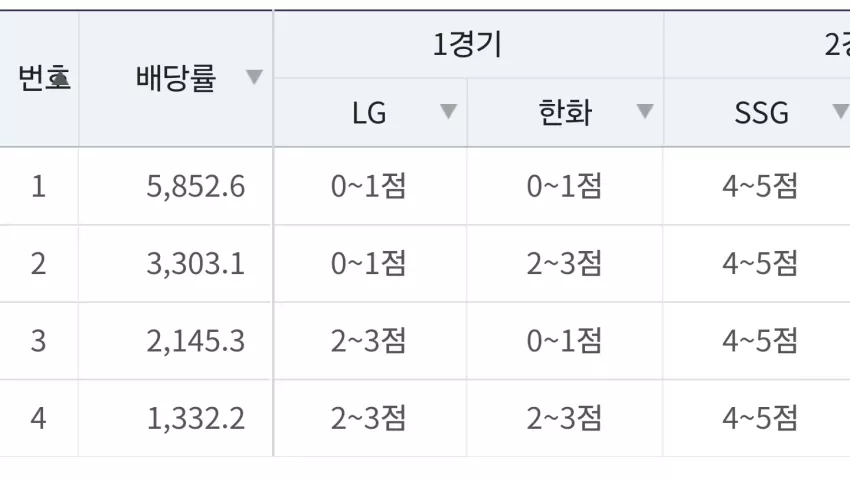
Task: Select the 배당률 header label
Action: 176,78
